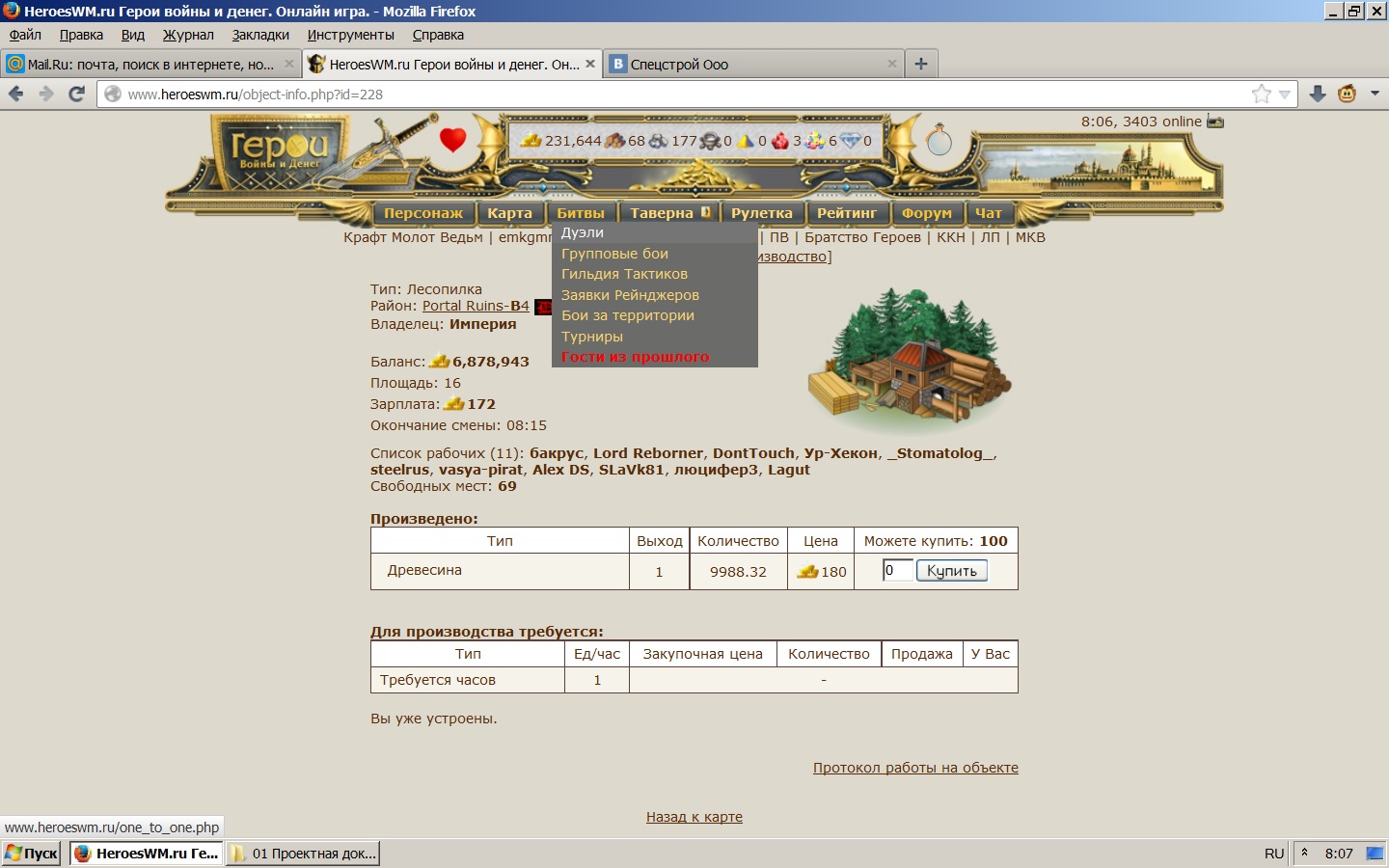1389x868 pixels.
Task: Expand hidden tray icons chevron
Action: click(1304, 853)
